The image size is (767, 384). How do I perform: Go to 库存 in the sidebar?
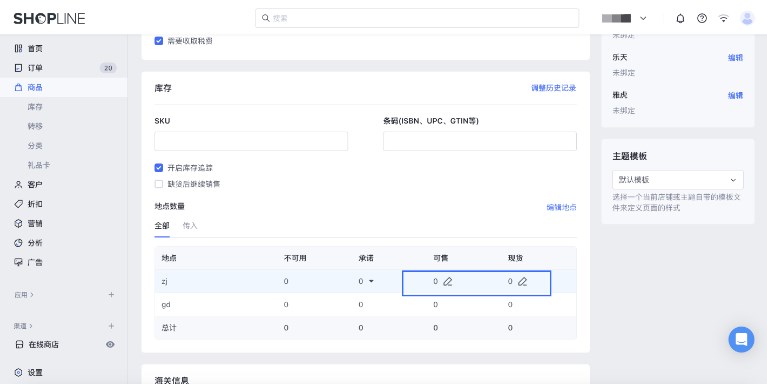pos(35,107)
